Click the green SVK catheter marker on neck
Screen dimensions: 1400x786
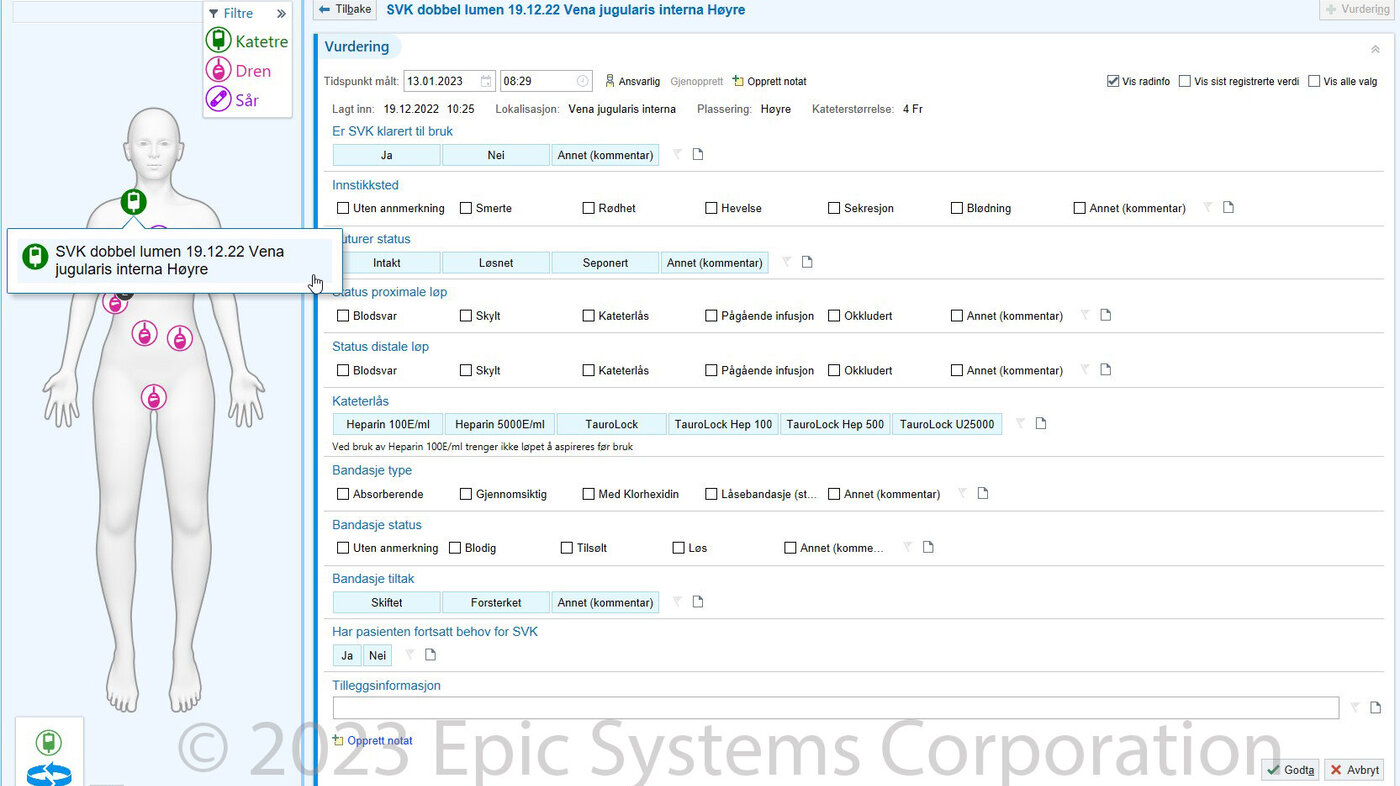(x=134, y=202)
